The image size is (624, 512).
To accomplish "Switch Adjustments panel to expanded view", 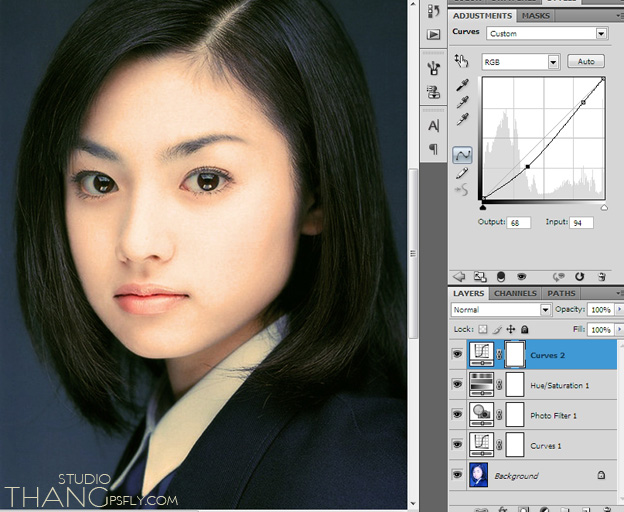I will [480, 276].
